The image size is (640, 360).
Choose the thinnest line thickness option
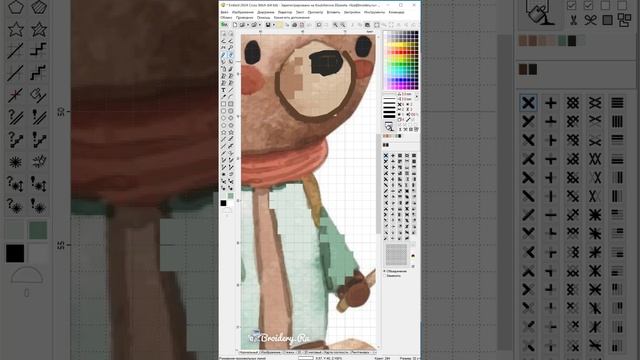pos(389,98)
